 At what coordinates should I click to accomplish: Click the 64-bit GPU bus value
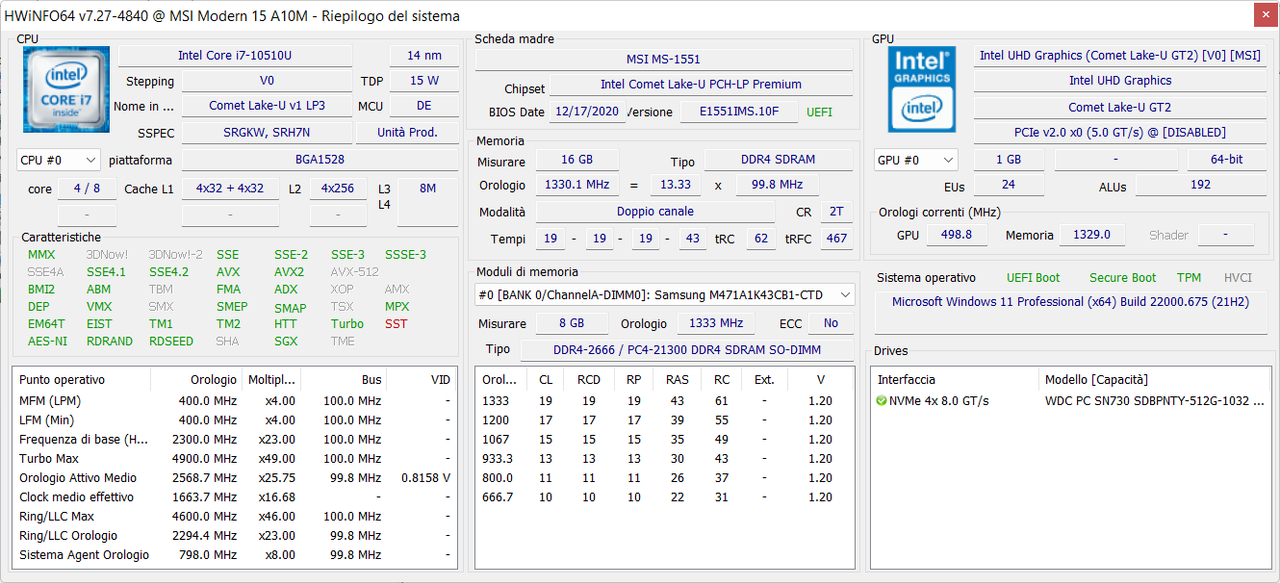pyautogui.click(x=1227, y=160)
